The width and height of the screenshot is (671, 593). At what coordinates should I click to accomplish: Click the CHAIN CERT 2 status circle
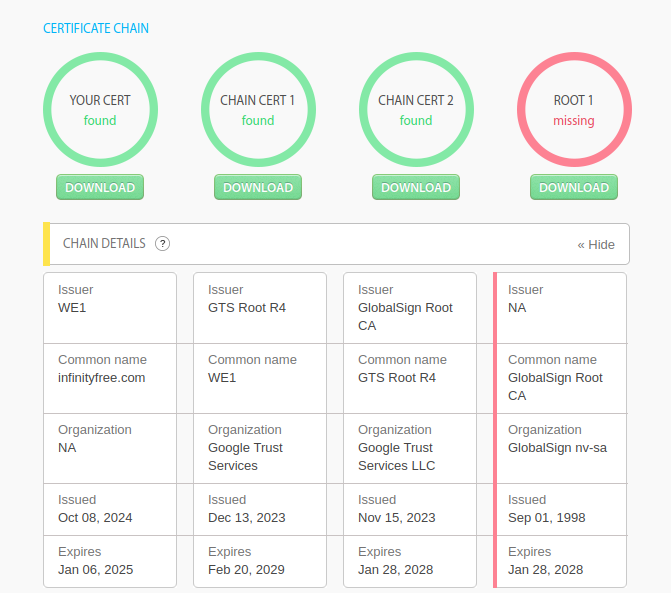(416, 110)
